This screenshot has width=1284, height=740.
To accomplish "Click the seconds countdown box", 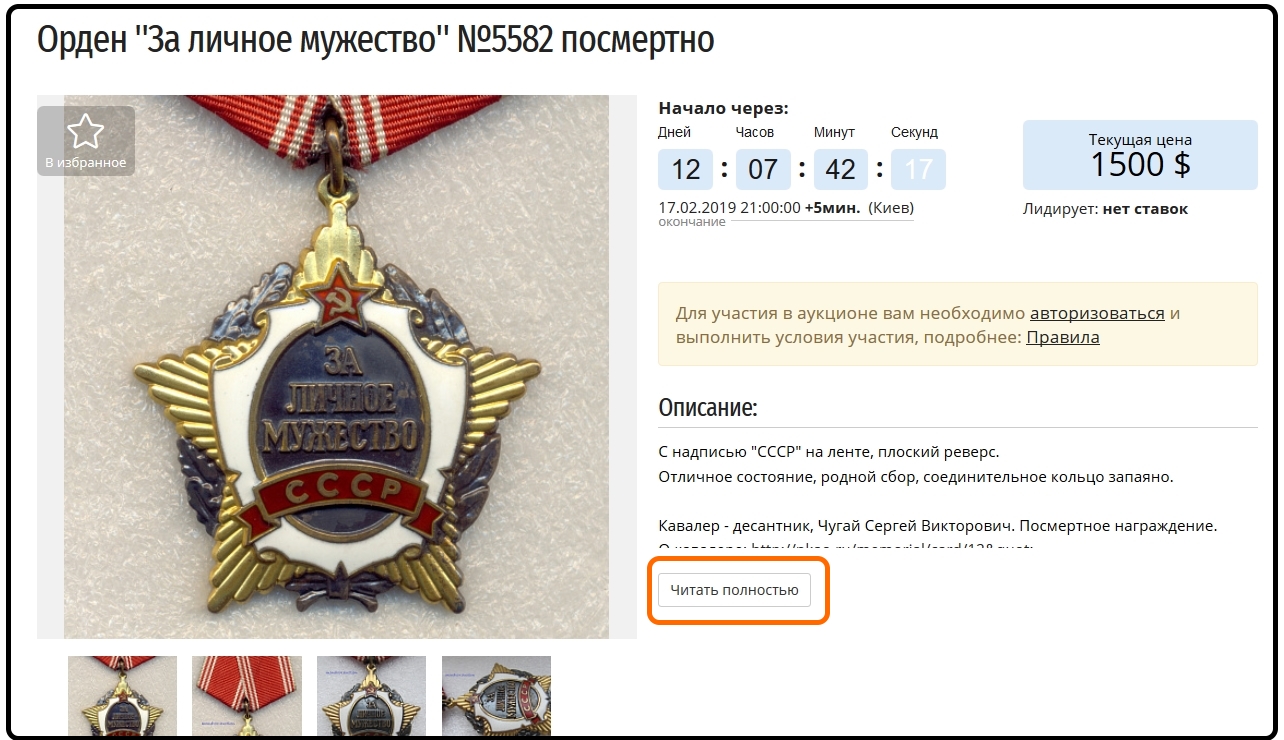I will coord(918,169).
